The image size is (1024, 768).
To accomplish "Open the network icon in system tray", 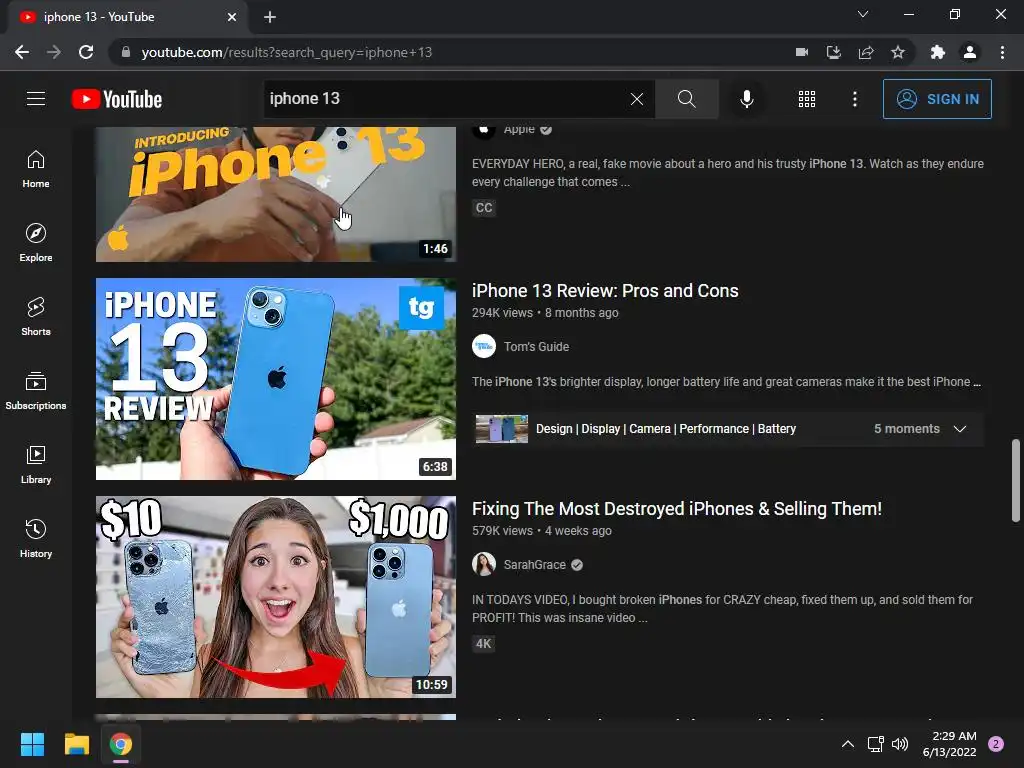I will click(x=876, y=744).
